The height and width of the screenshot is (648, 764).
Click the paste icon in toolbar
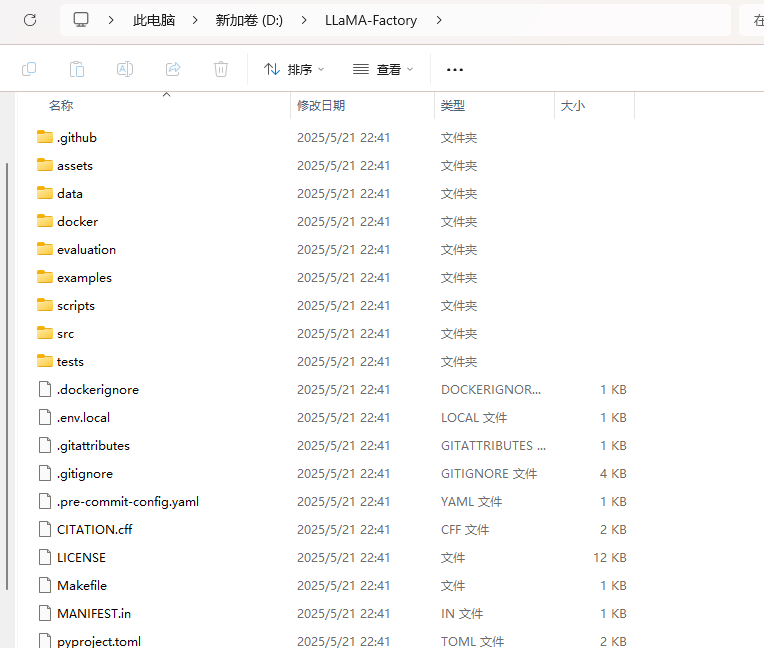[77, 69]
